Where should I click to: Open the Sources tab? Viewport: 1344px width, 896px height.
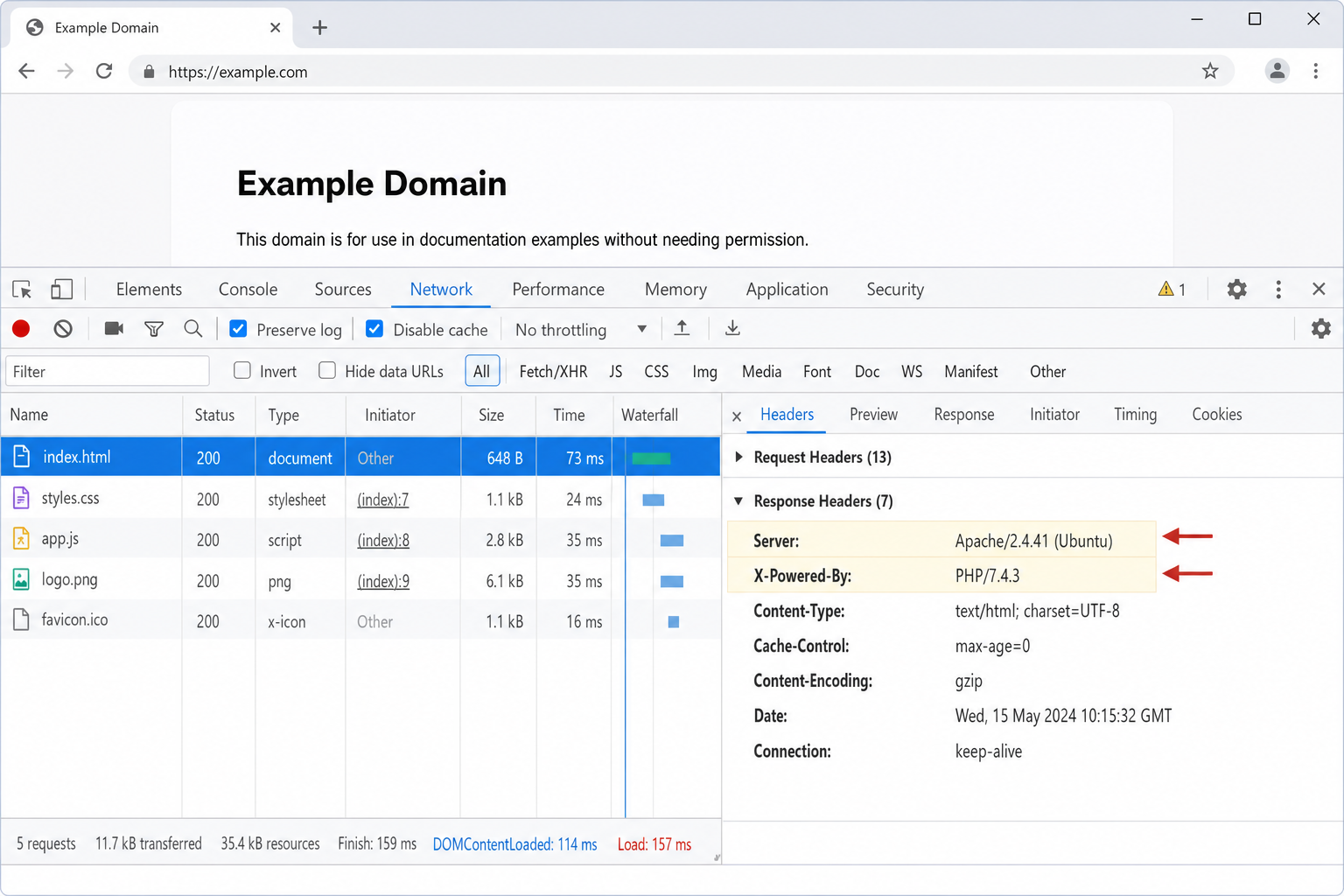click(x=343, y=290)
